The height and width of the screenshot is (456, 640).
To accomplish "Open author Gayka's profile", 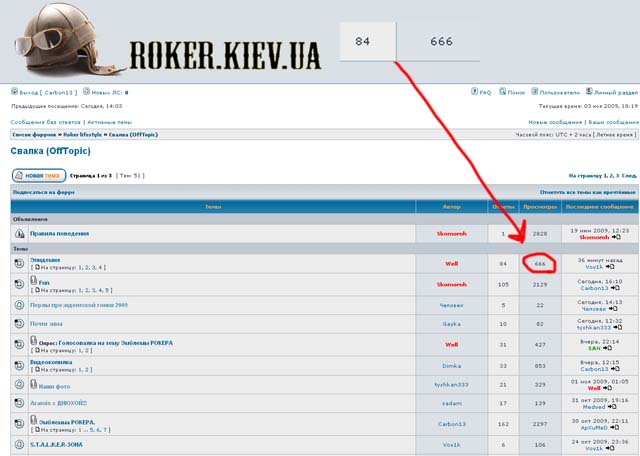I will click(x=451, y=324).
